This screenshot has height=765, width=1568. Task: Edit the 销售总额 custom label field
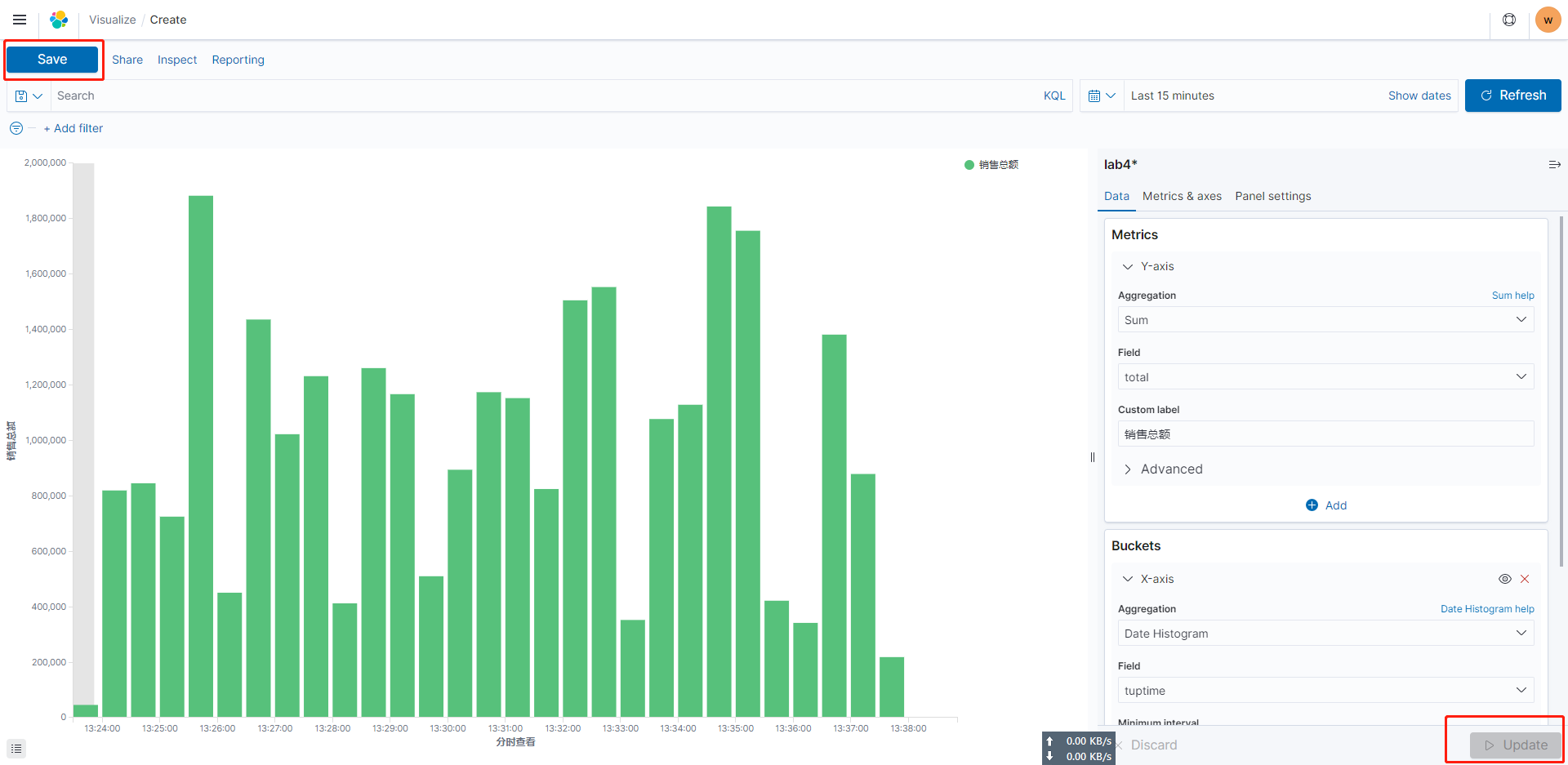tap(1325, 434)
